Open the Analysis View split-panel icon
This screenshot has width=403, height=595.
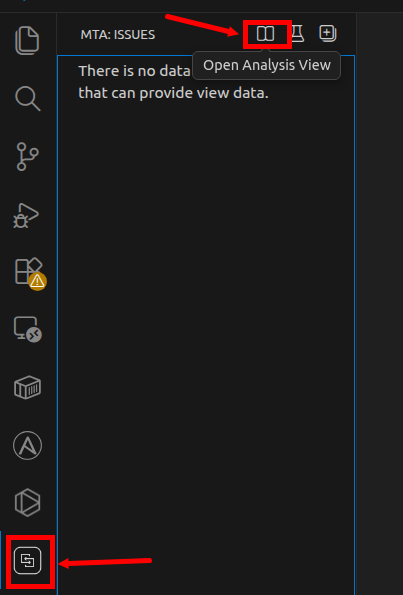click(265, 34)
